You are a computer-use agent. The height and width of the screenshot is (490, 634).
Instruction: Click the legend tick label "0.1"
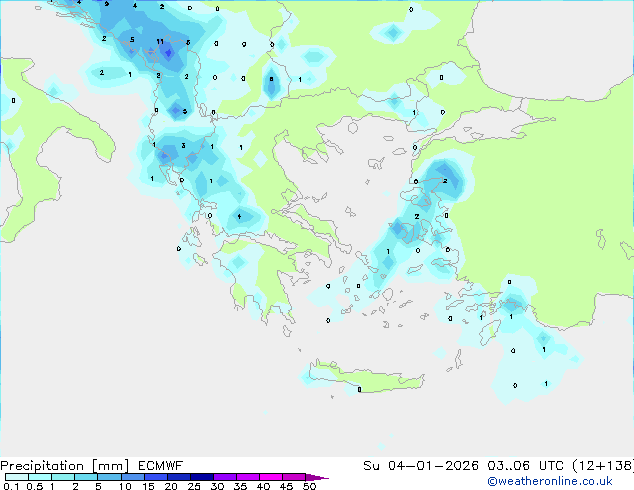(11, 486)
